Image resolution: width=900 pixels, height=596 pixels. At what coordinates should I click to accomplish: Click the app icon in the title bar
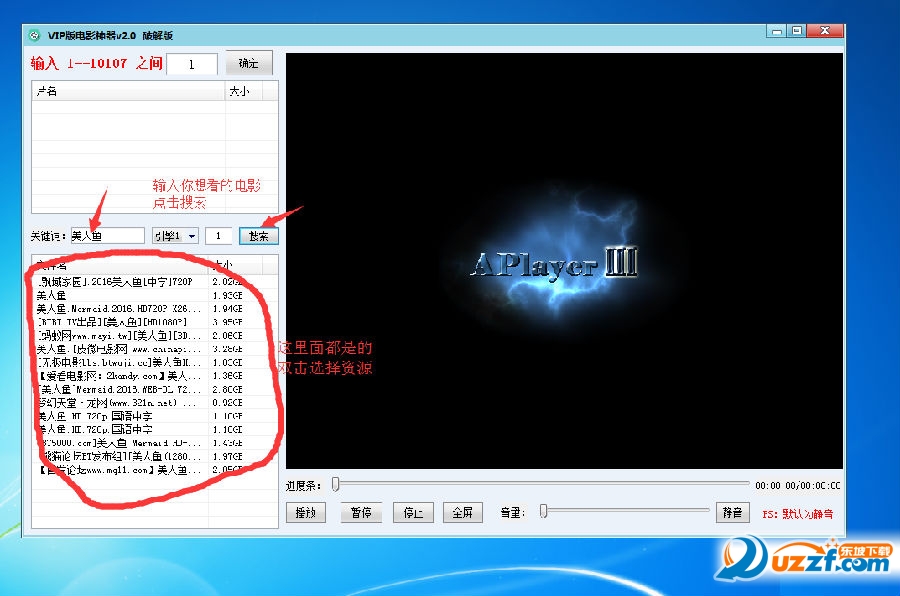(34, 35)
